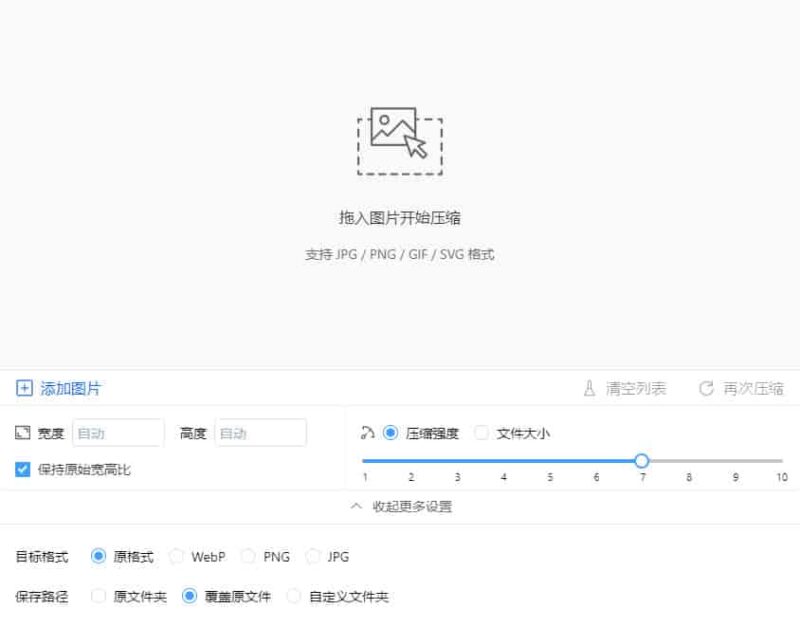Click the add image plus icon
The height and width of the screenshot is (627, 800).
pos(24,389)
